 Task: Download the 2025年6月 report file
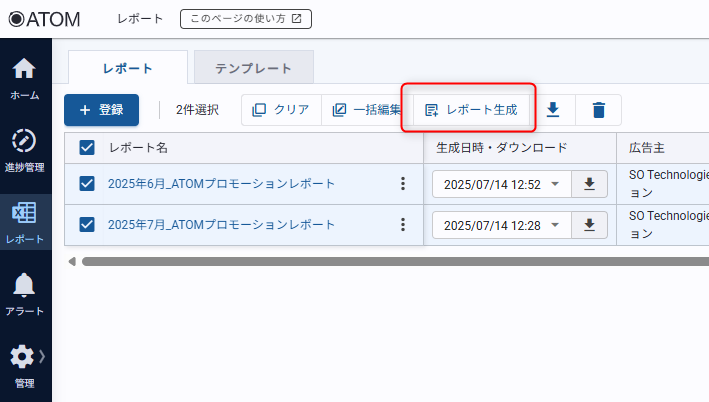tap(589, 184)
